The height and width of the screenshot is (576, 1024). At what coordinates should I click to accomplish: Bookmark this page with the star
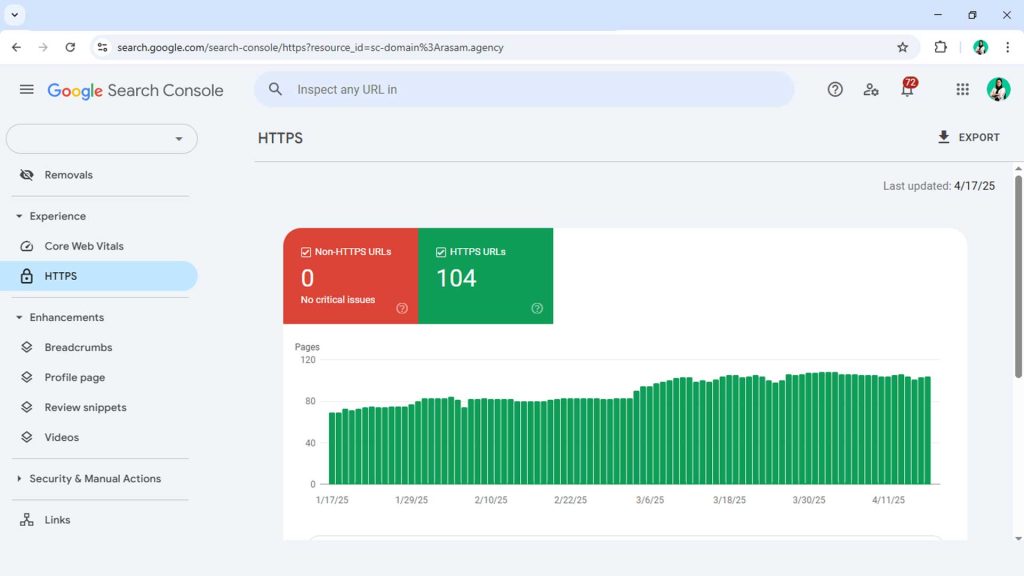click(903, 47)
